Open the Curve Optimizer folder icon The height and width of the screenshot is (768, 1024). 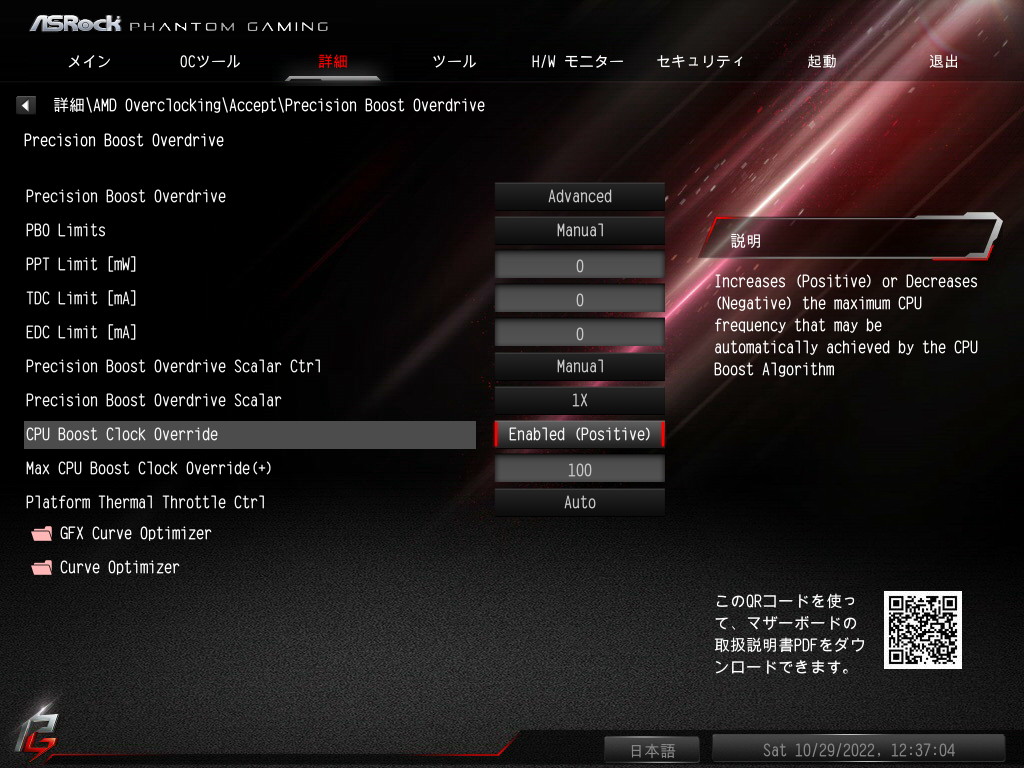(42, 568)
